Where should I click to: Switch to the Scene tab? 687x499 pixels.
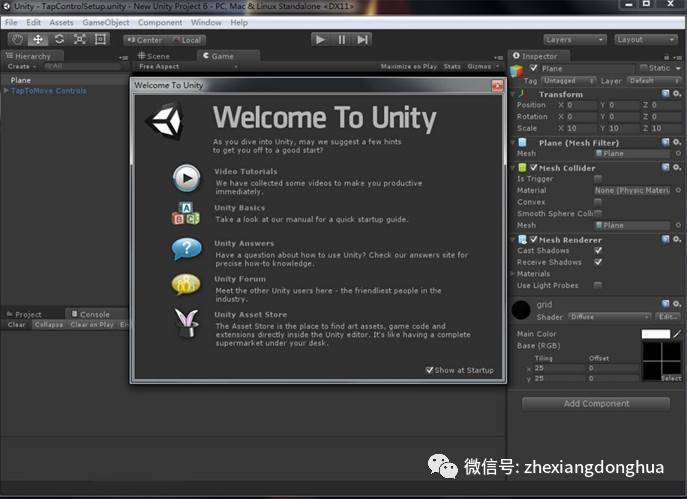coord(154,56)
